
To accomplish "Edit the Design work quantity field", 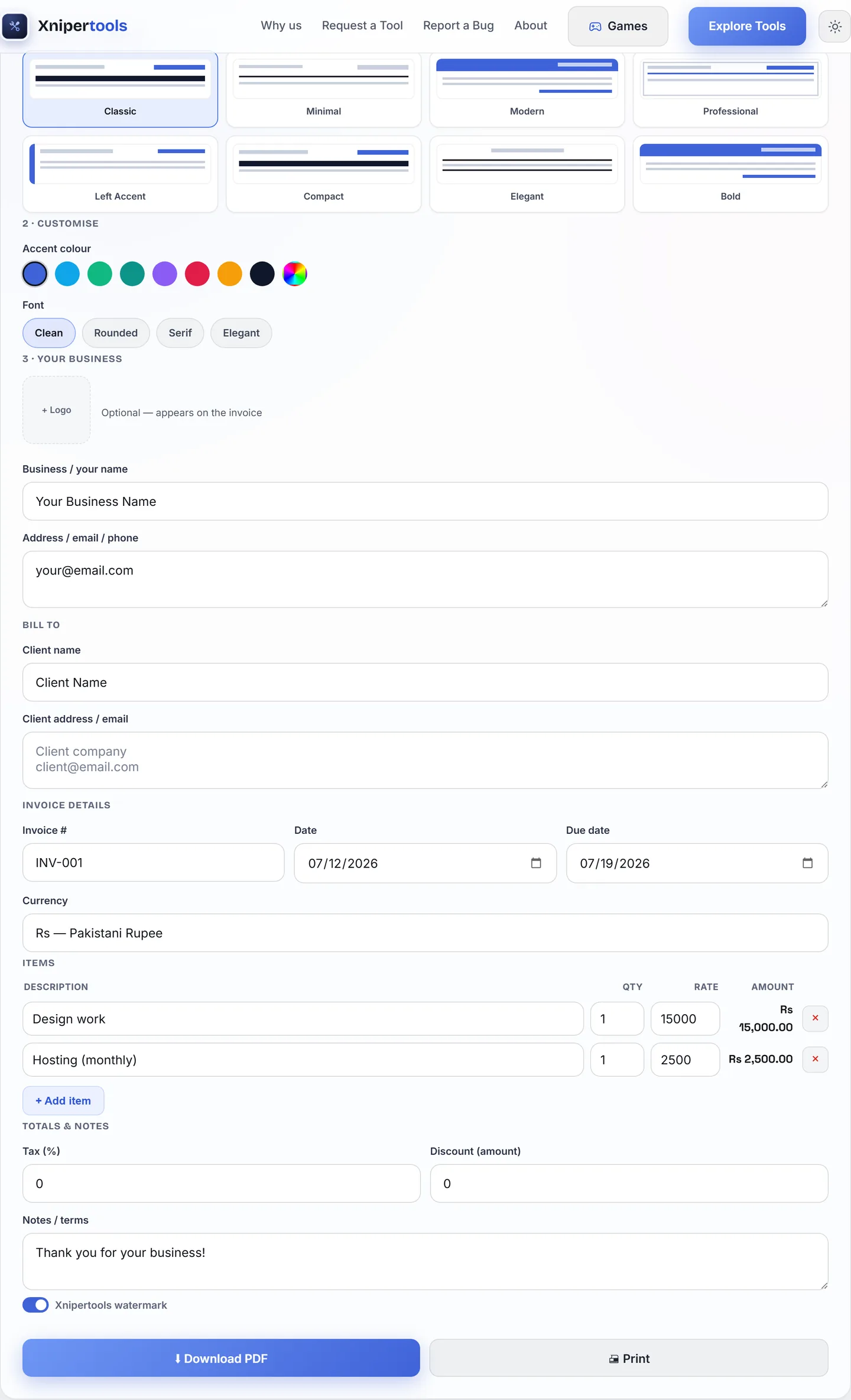I will point(617,1018).
